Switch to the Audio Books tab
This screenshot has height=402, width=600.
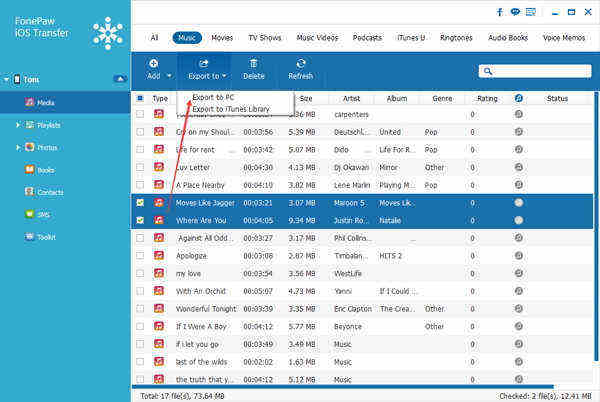coord(508,37)
